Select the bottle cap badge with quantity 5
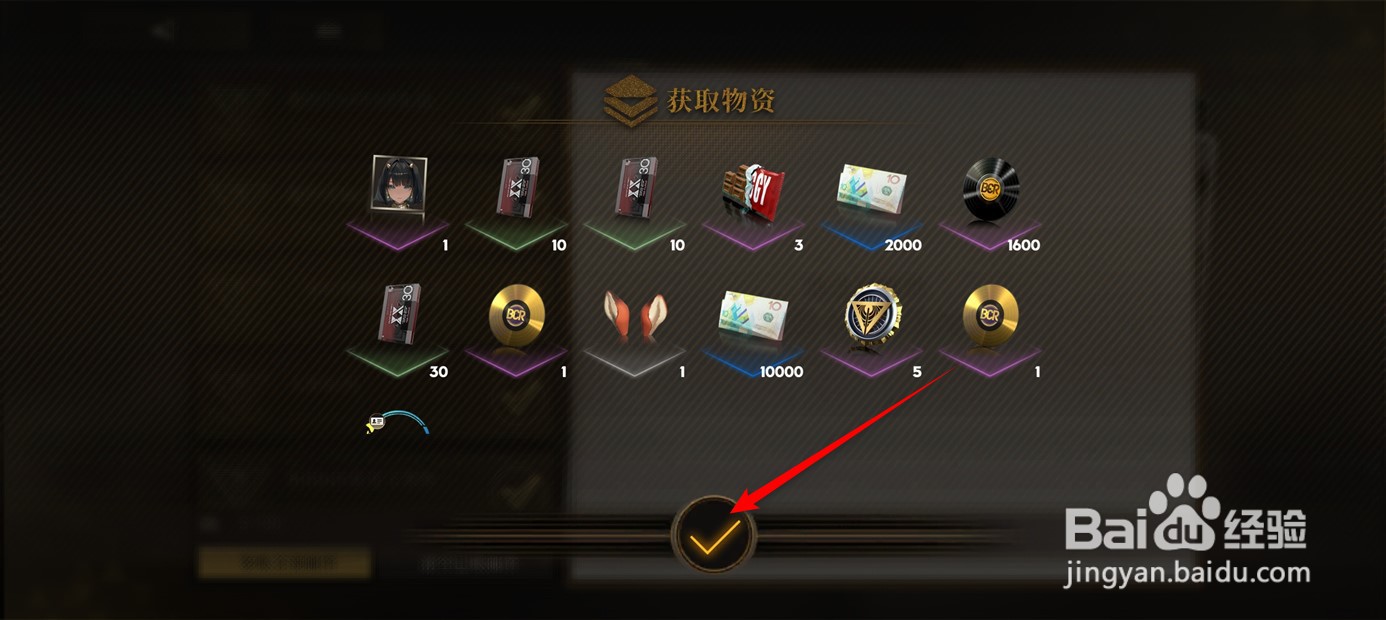Viewport: 1386px width, 620px height. [x=872, y=315]
